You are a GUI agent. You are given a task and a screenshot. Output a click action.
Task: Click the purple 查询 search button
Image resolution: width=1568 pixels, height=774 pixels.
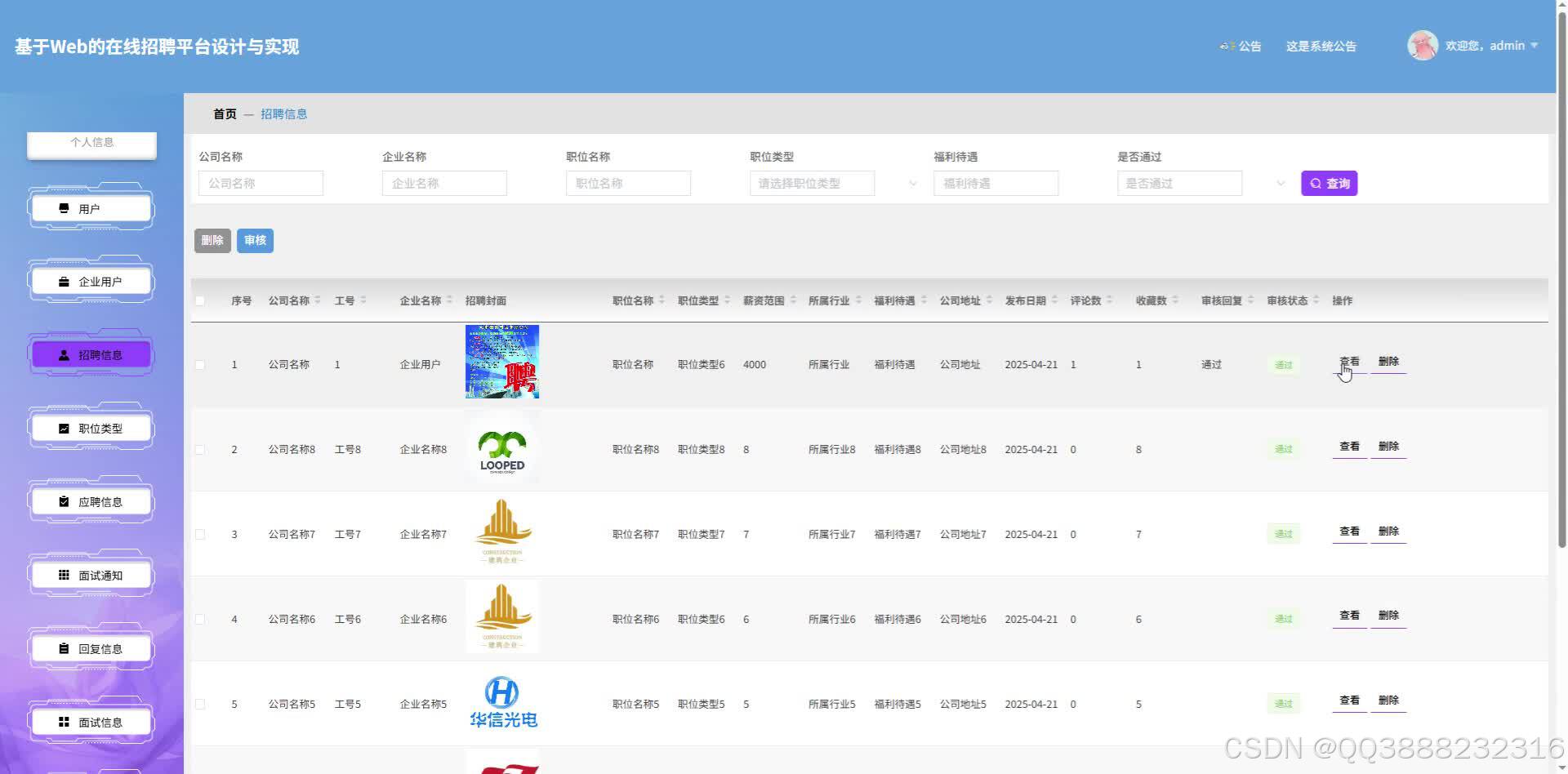[1329, 184]
